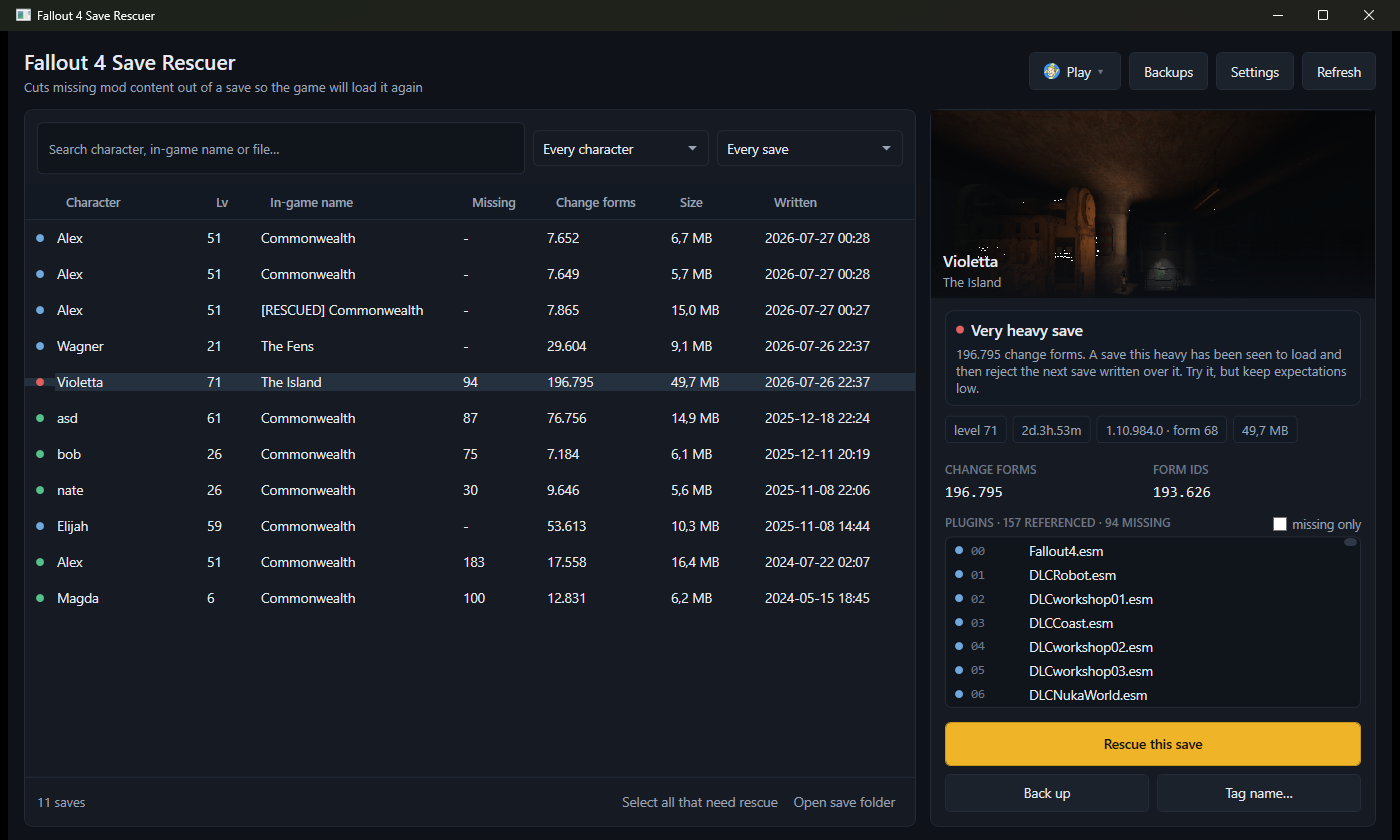Image resolution: width=1400 pixels, height=840 pixels.
Task: Select the Alex save with 17.558 change forms
Action: [x=470, y=562]
